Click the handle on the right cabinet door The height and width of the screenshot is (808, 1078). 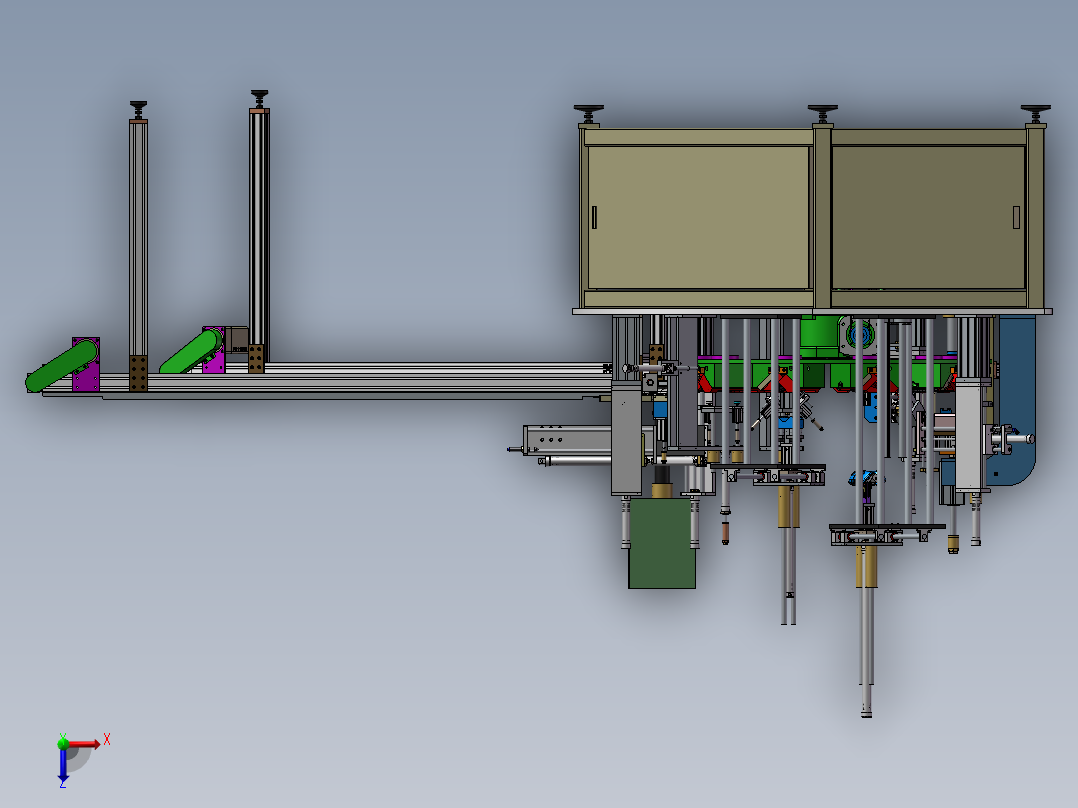pos(1016,217)
